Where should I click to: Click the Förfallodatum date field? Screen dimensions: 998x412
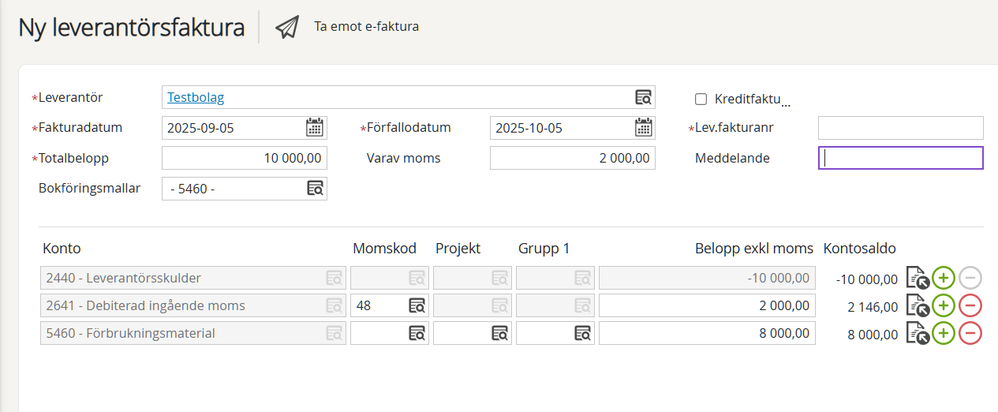coord(573,128)
